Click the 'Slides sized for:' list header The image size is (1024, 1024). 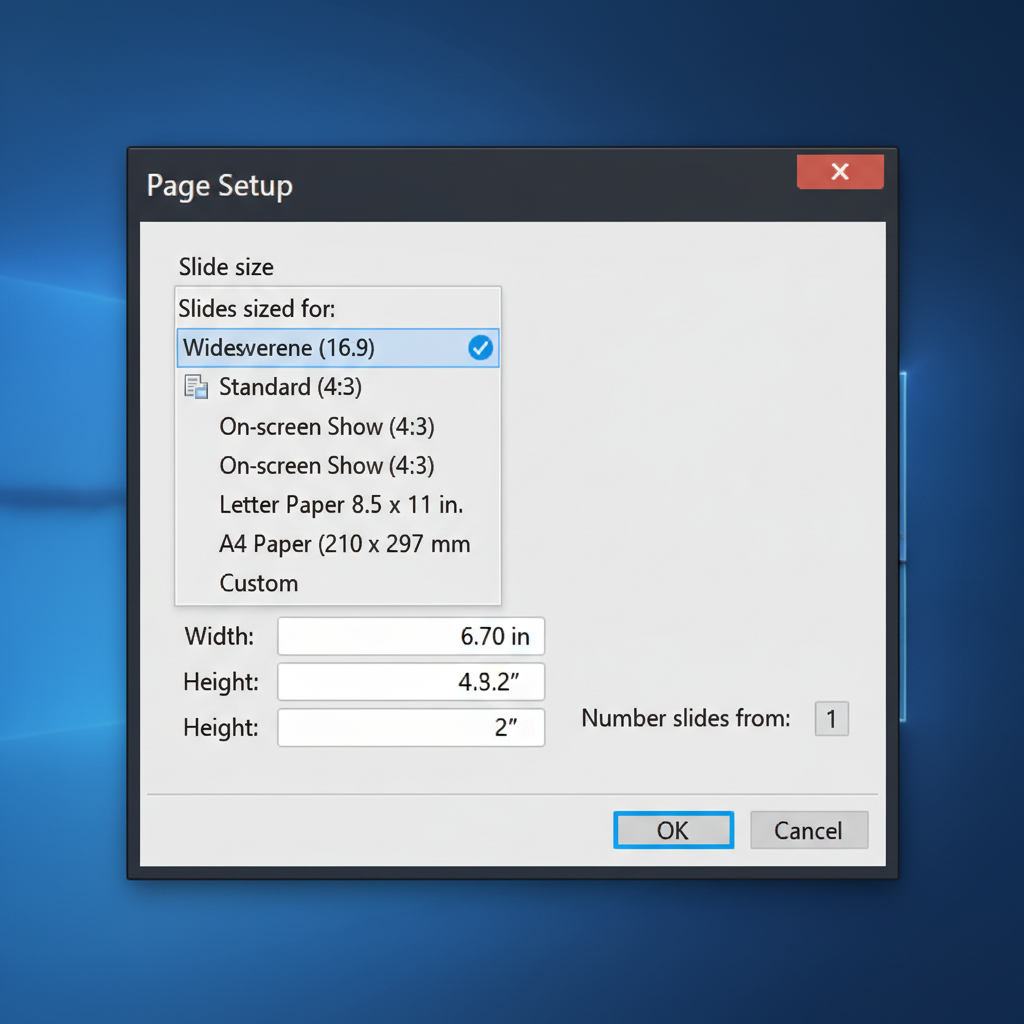[x=257, y=308]
